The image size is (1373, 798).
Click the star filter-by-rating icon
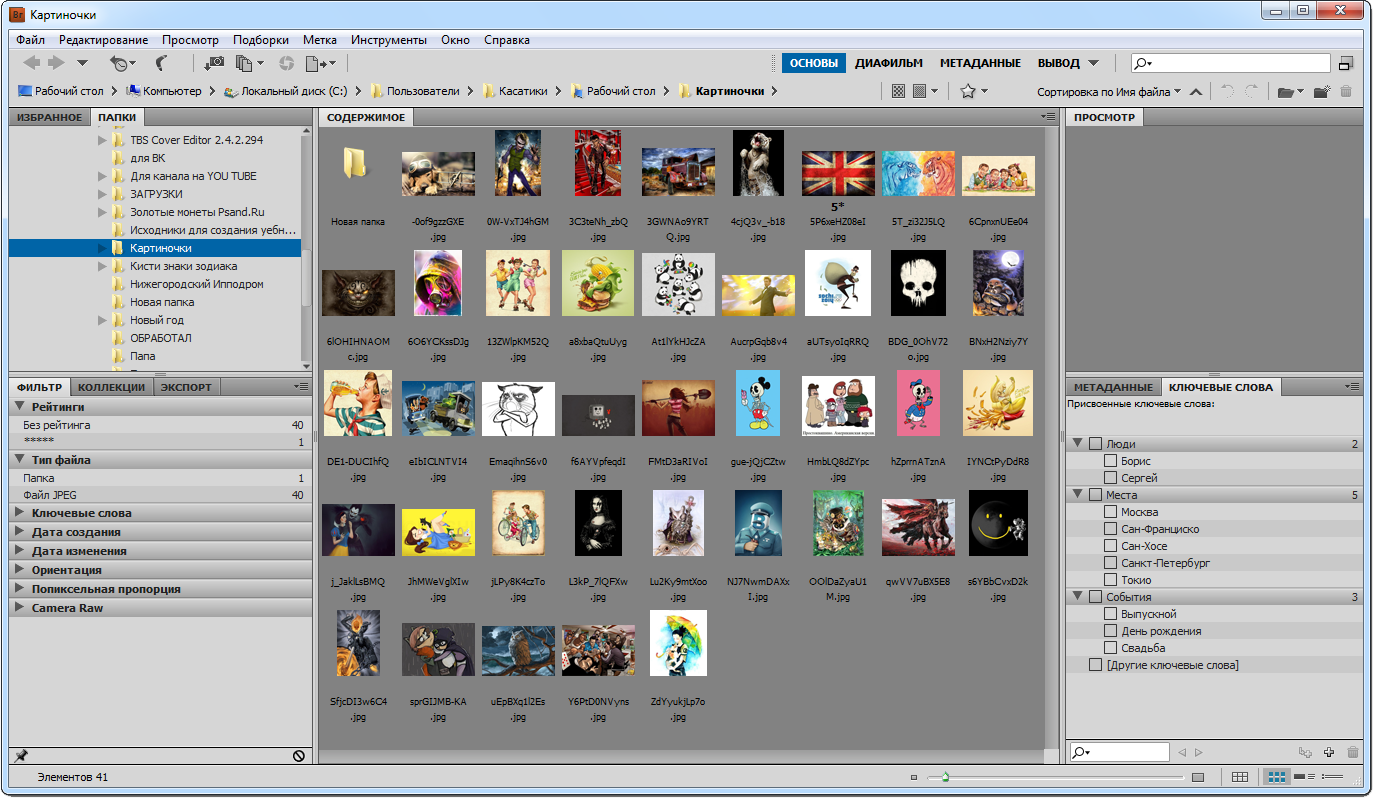(967, 91)
